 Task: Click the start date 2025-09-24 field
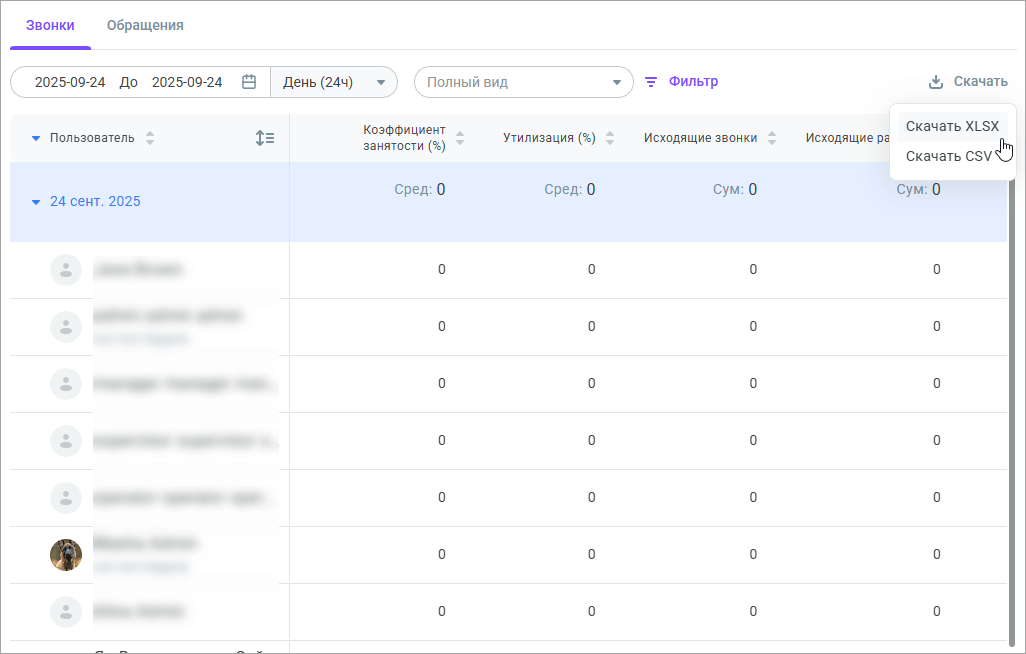[70, 82]
